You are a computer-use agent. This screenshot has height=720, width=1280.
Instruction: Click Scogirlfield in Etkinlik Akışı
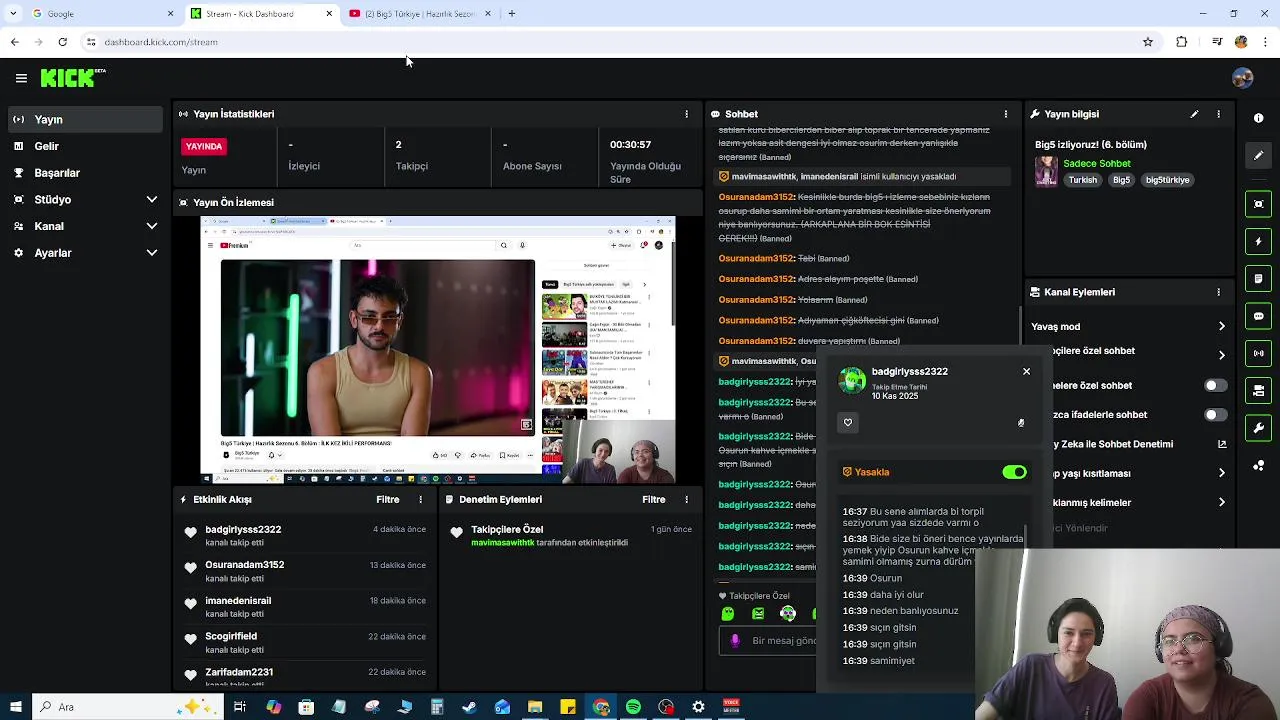(x=231, y=636)
